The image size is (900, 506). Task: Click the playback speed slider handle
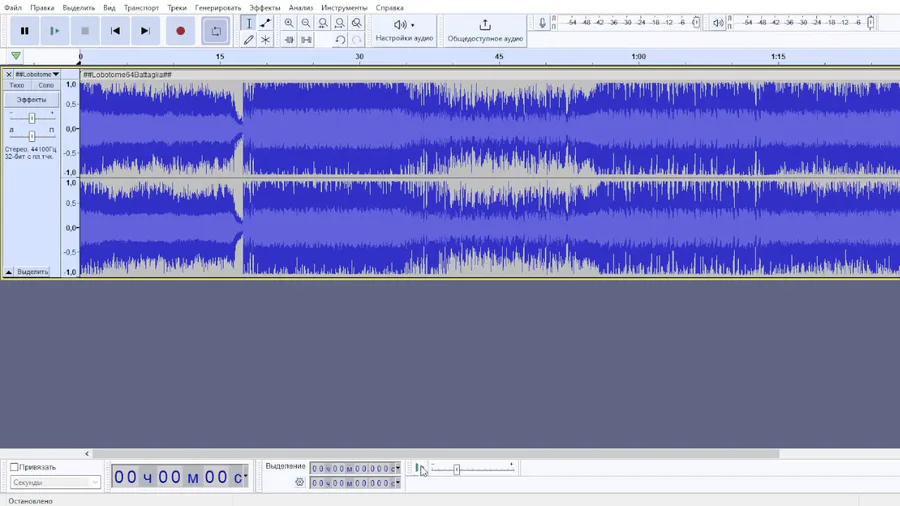point(457,469)
